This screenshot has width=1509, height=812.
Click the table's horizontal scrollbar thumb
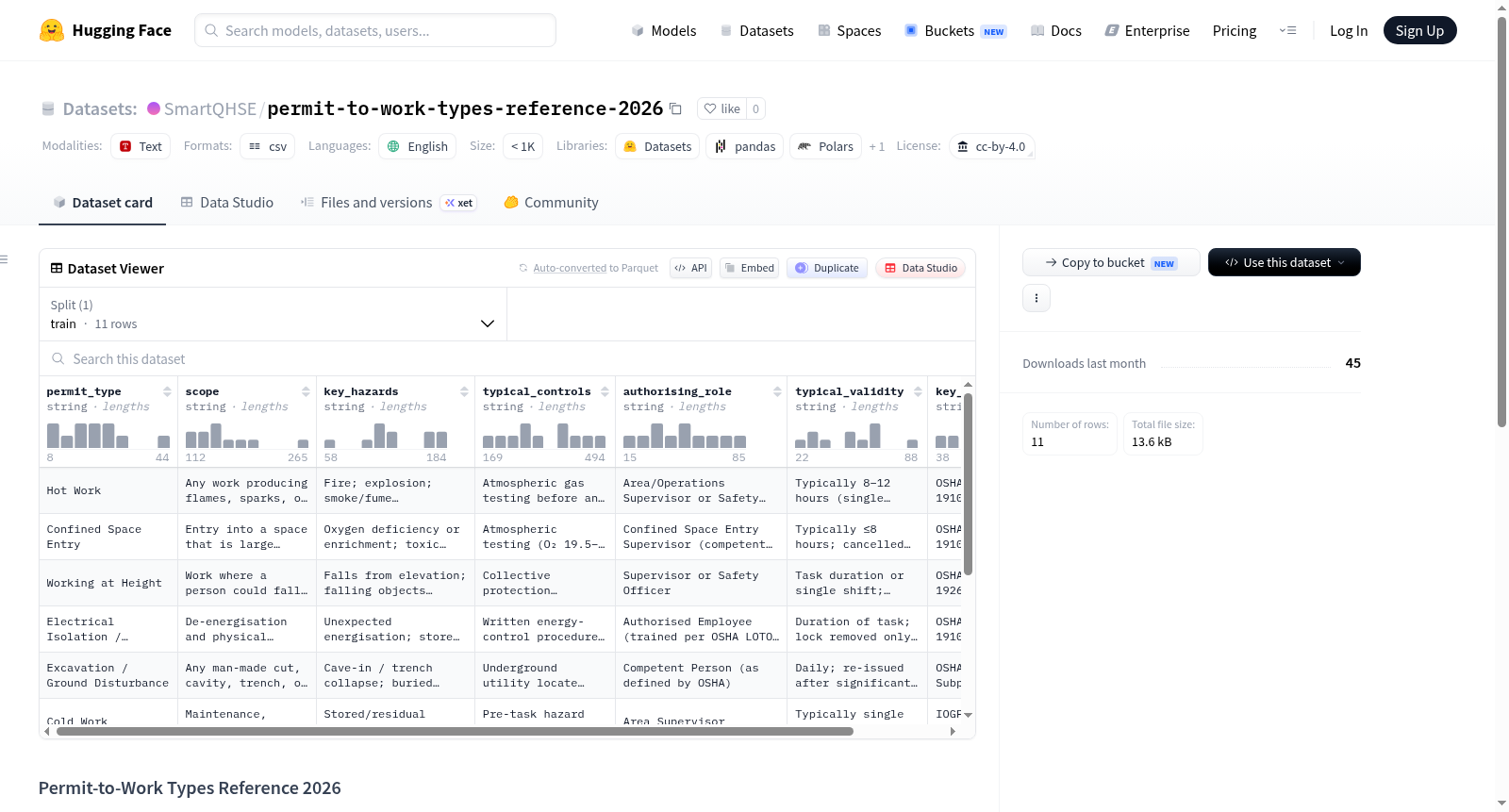click(x=456, y=731)
